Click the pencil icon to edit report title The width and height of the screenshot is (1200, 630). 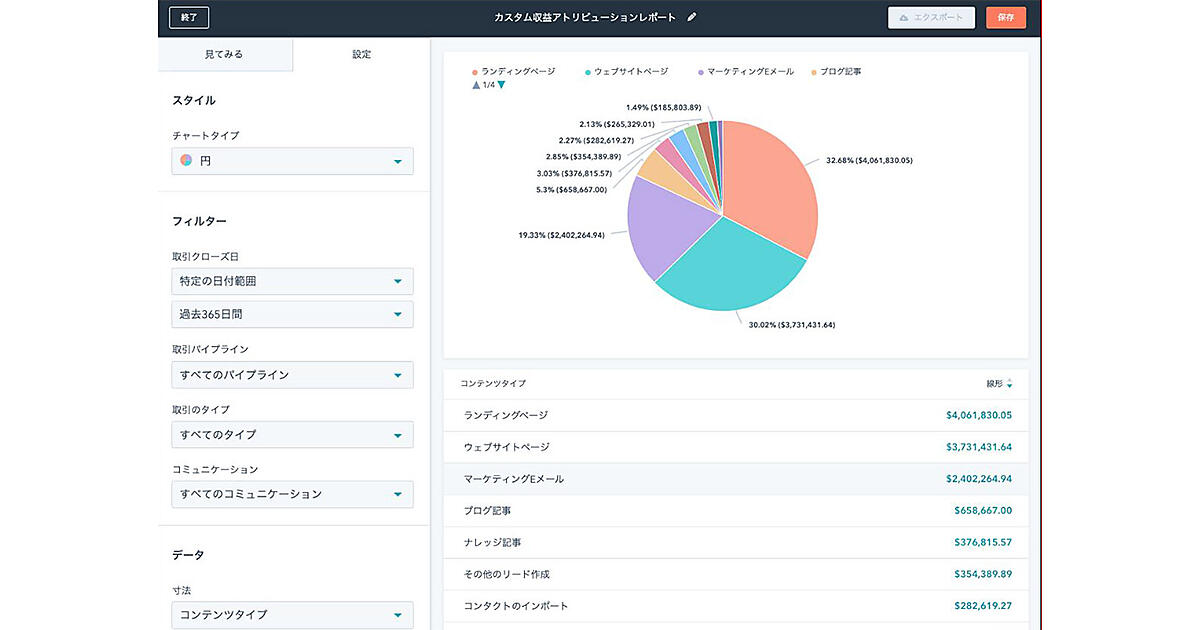pos(691,18)
